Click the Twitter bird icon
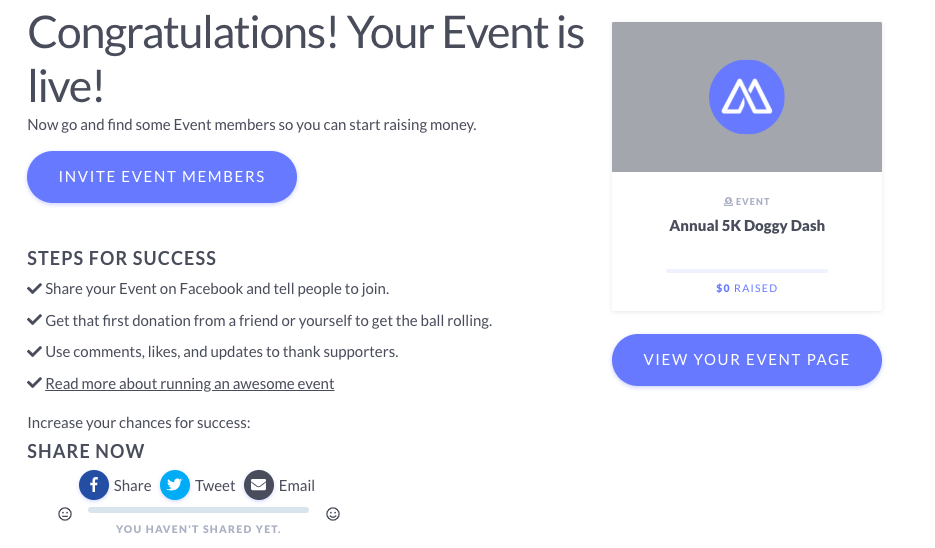This screenshot has height=548, width=935. pyautogui.click(x=175, y=485)
